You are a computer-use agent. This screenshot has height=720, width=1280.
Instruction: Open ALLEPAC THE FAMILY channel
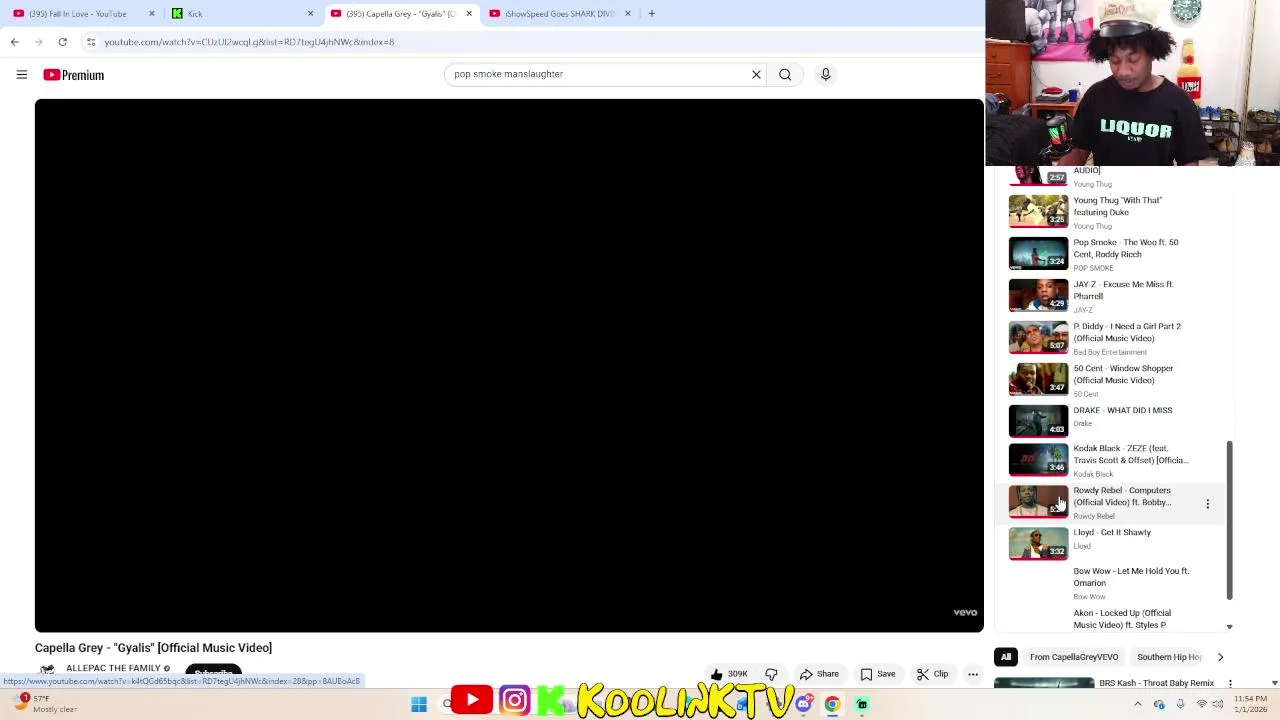click(113, 668)
